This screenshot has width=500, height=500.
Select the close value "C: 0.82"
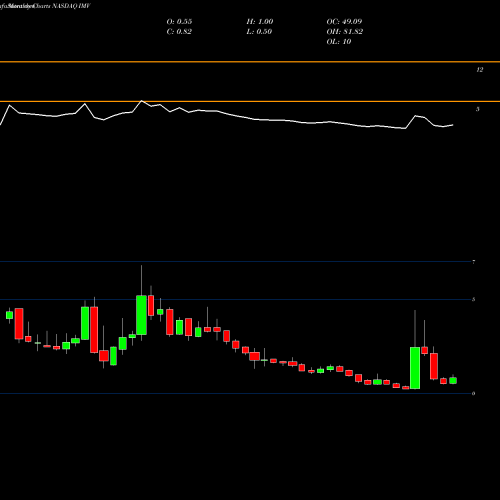click(179, 31)
